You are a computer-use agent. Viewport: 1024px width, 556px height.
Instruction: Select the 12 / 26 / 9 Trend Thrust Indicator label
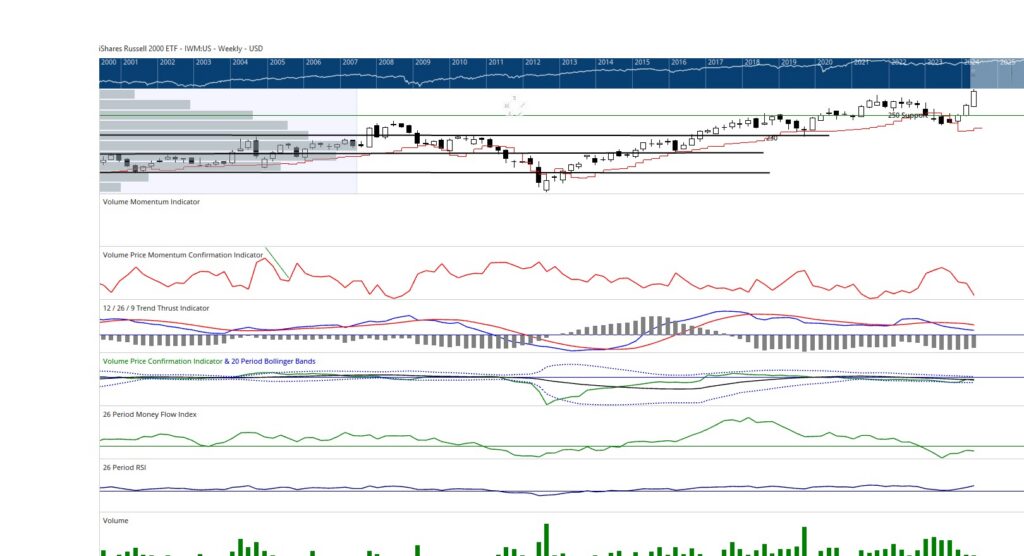(156, 308)
